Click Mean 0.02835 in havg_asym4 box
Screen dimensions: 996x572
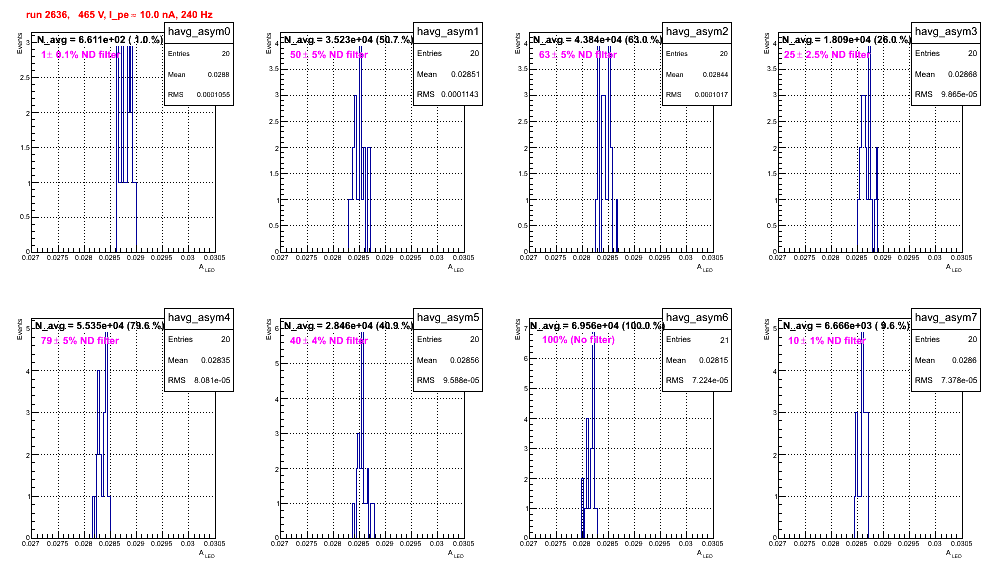[199, 360]
